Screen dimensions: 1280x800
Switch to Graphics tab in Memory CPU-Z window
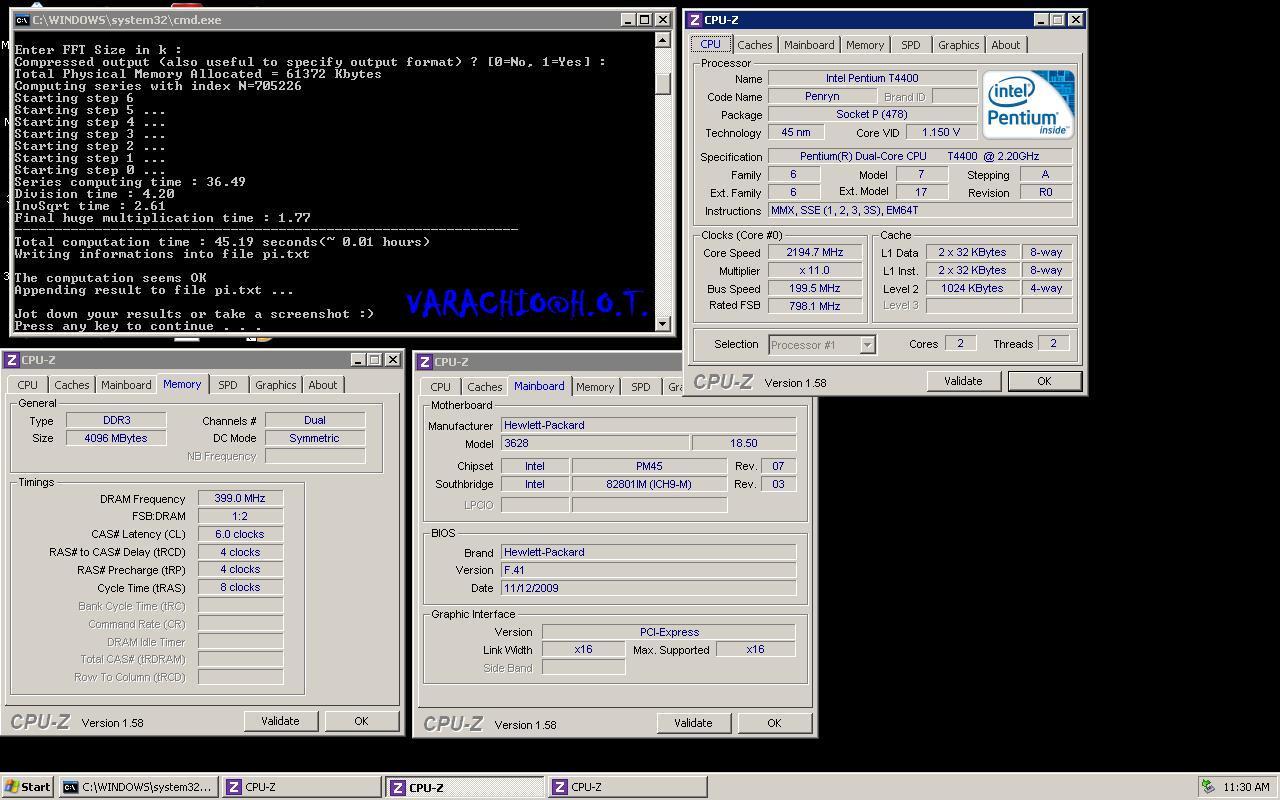click(x=275, y=385)
